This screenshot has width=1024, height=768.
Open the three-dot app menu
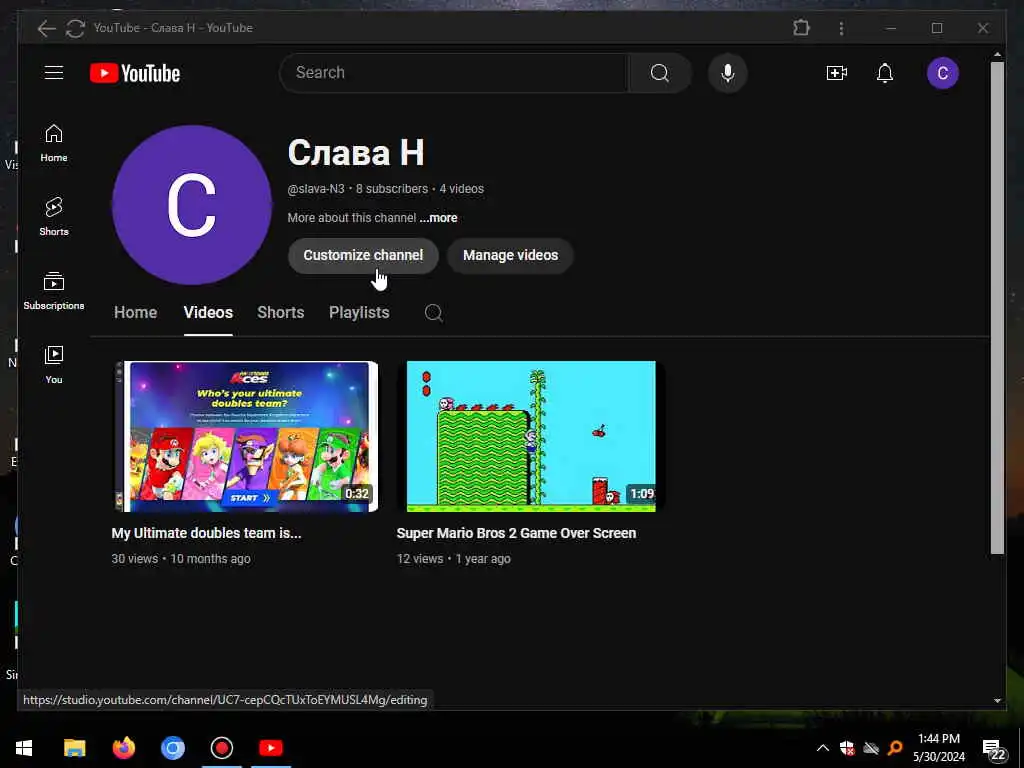click(x=841, y=28)
